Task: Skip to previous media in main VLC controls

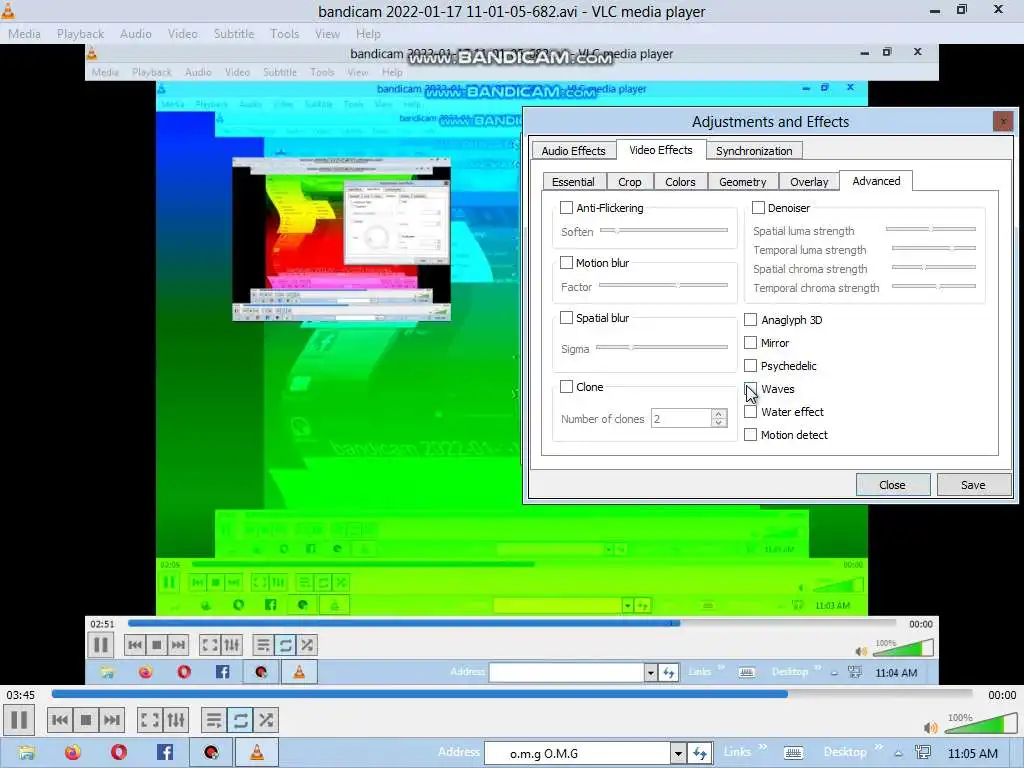Action: tap(60, 720)
